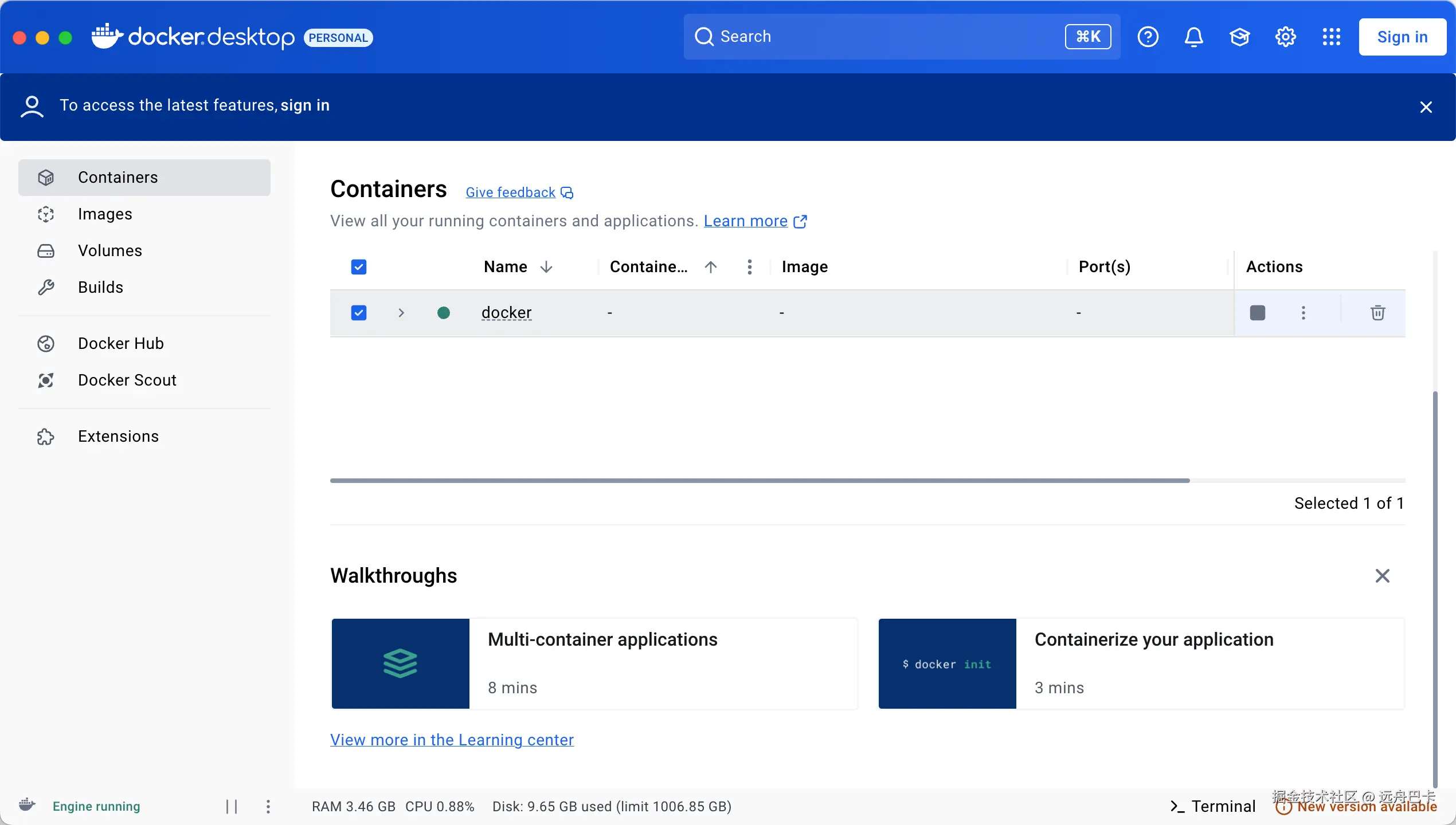Deselect the docker container row checkbox
Image resolution: width=1456 pixels, height=825 pixels.
[359, 313]
